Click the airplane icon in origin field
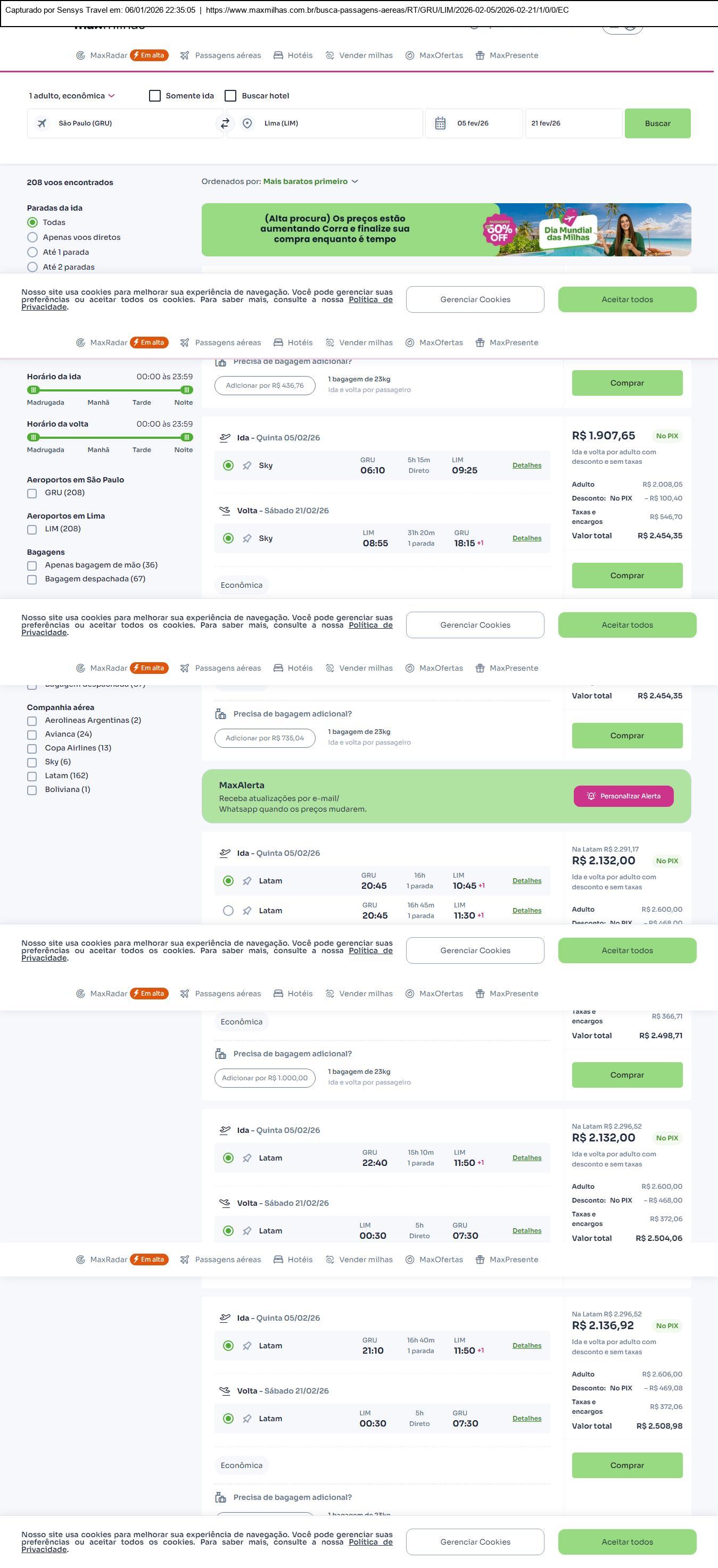Viewport: 718px width, 1568px height. pyautogui.click(x=42, y=123)
